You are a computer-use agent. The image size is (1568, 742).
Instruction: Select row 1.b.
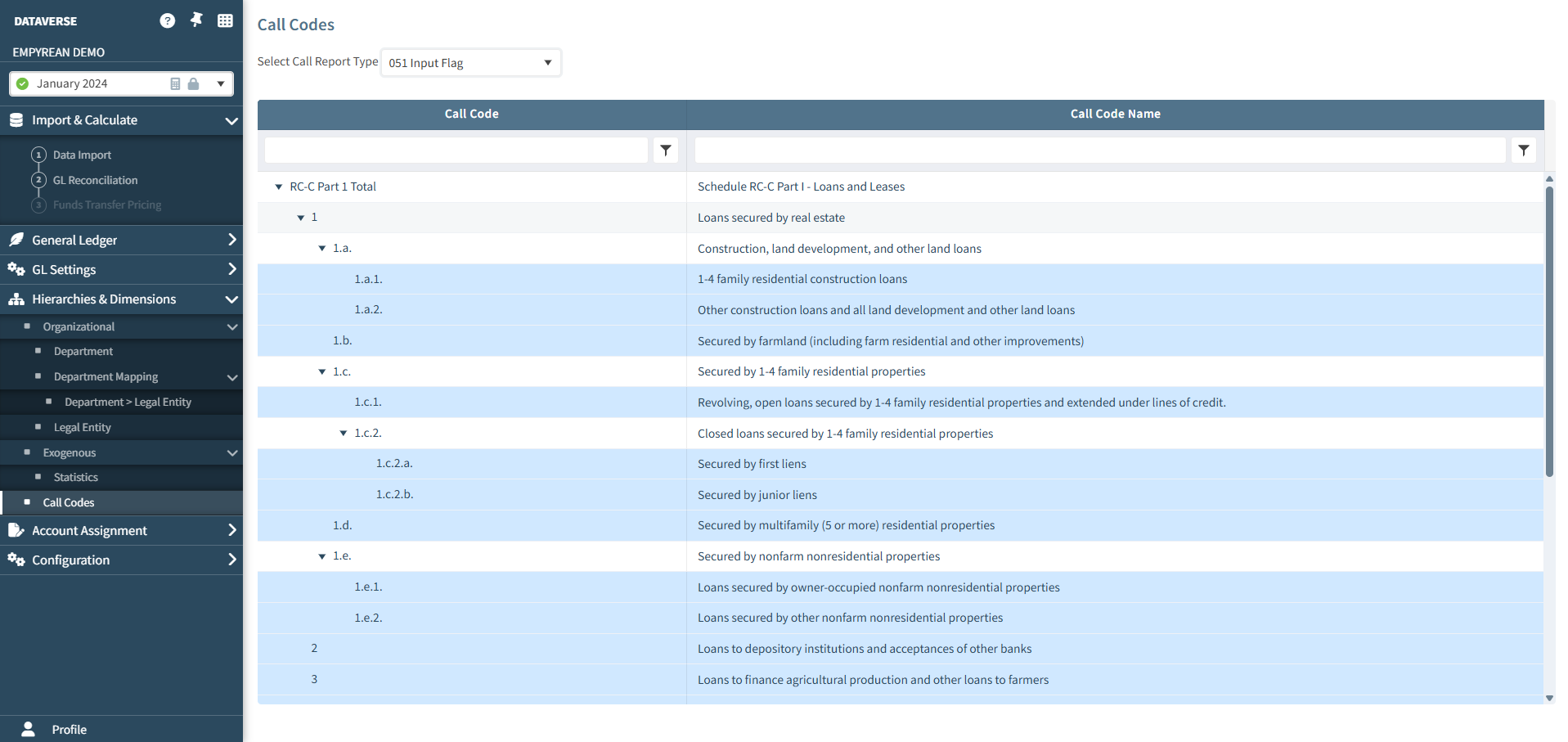pos(901,340)
